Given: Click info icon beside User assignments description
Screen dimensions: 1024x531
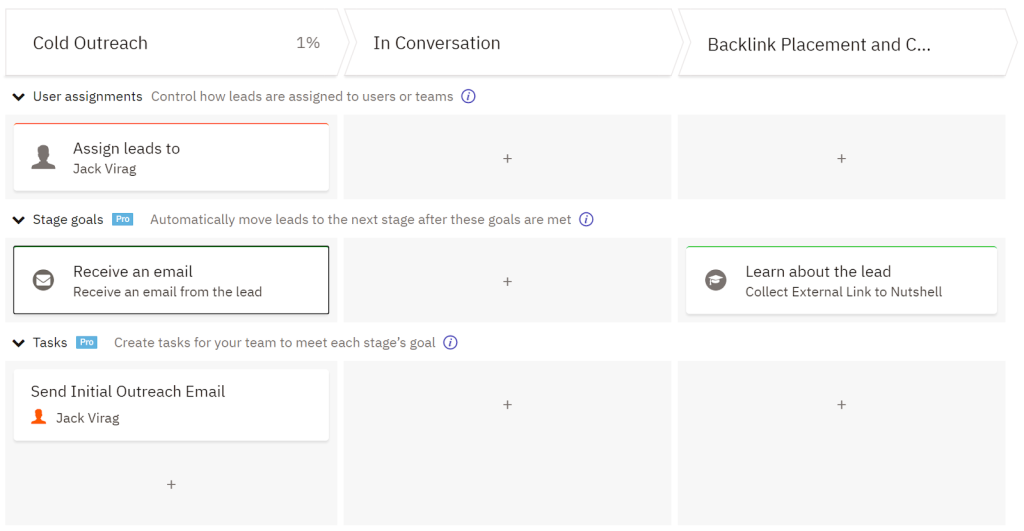Looking at the screenshot, I should coord(468,96).
